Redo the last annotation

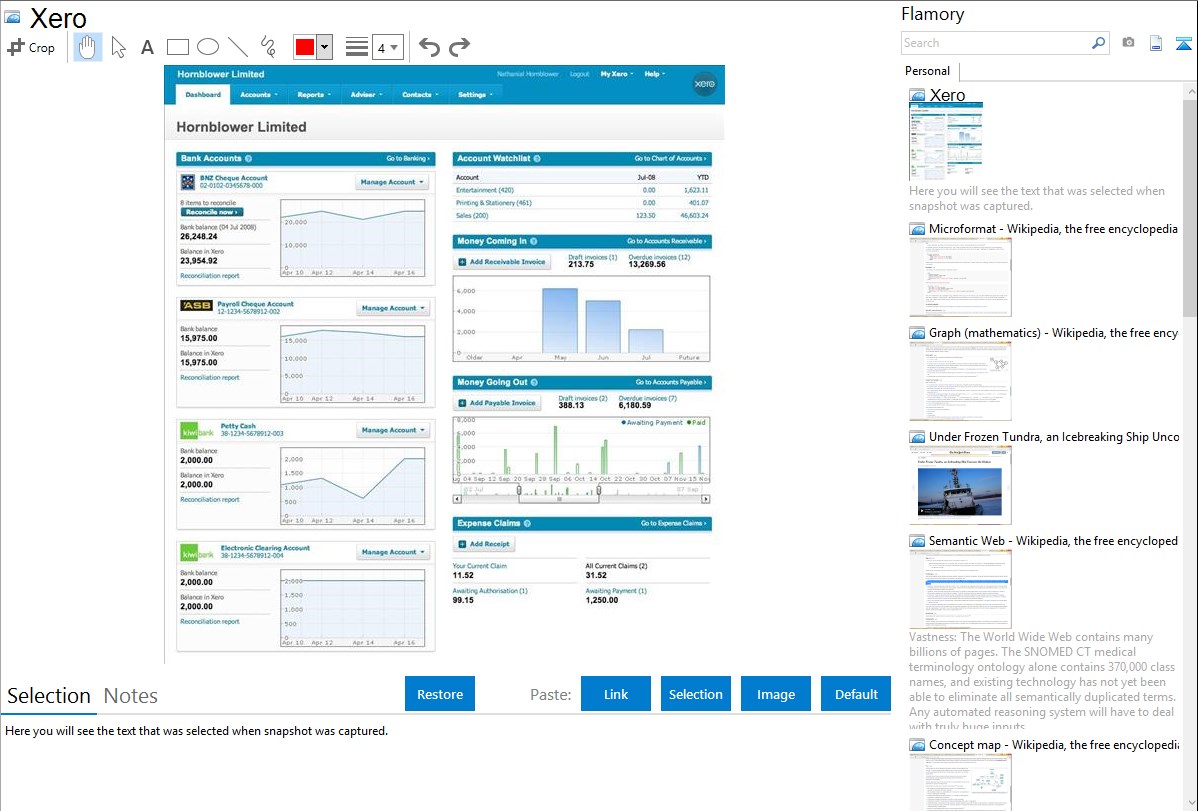459,47
